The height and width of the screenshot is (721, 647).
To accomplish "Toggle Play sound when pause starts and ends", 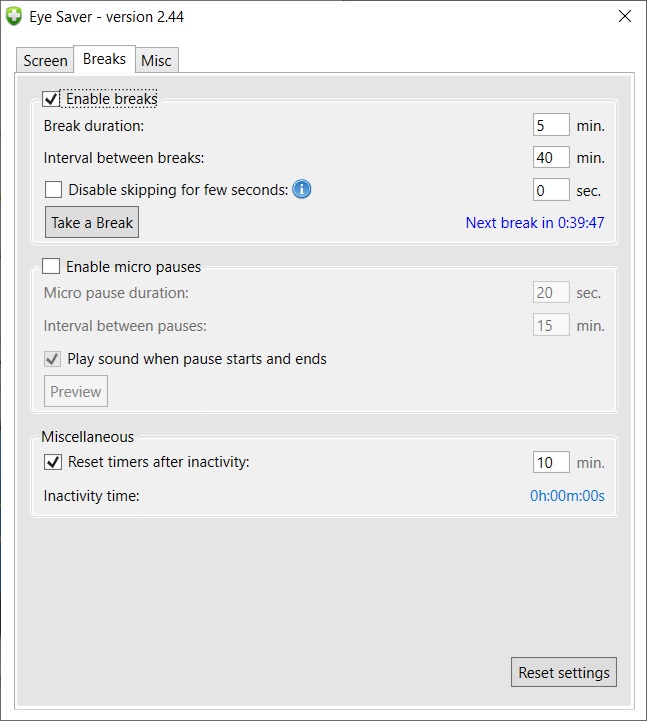I will click(53, 358).
